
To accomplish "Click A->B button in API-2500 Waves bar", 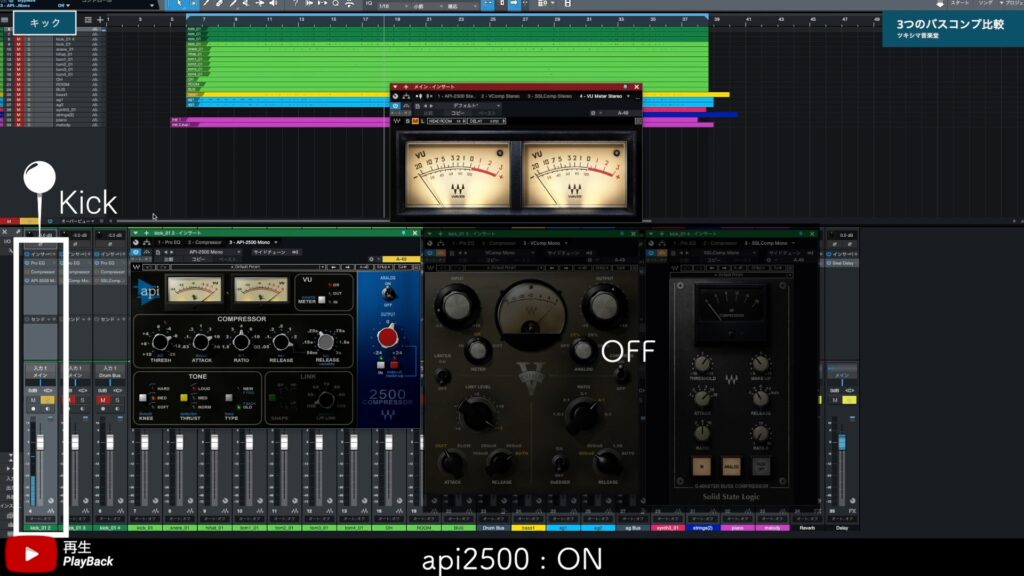I will (x=365, y=267).
